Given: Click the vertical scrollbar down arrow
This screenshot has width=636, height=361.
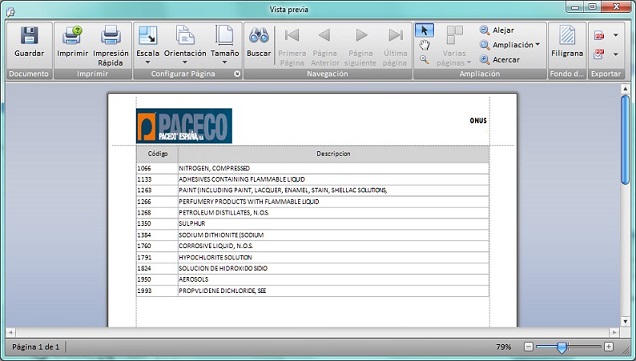Looking at the screenshot, I should click(x=625, y=321).
